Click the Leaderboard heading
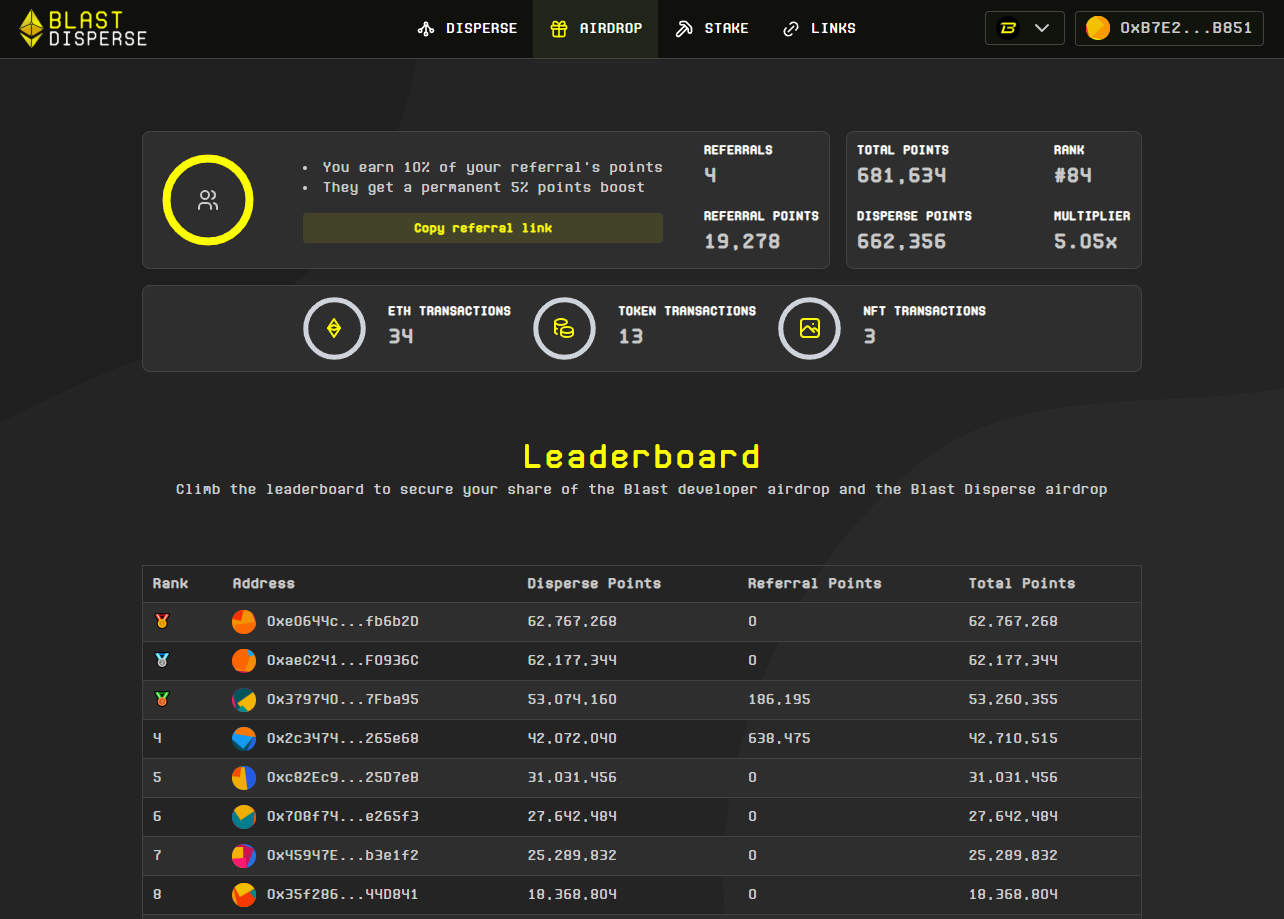The height and width of the screenshot is (919, 1284). click(642, 457)
